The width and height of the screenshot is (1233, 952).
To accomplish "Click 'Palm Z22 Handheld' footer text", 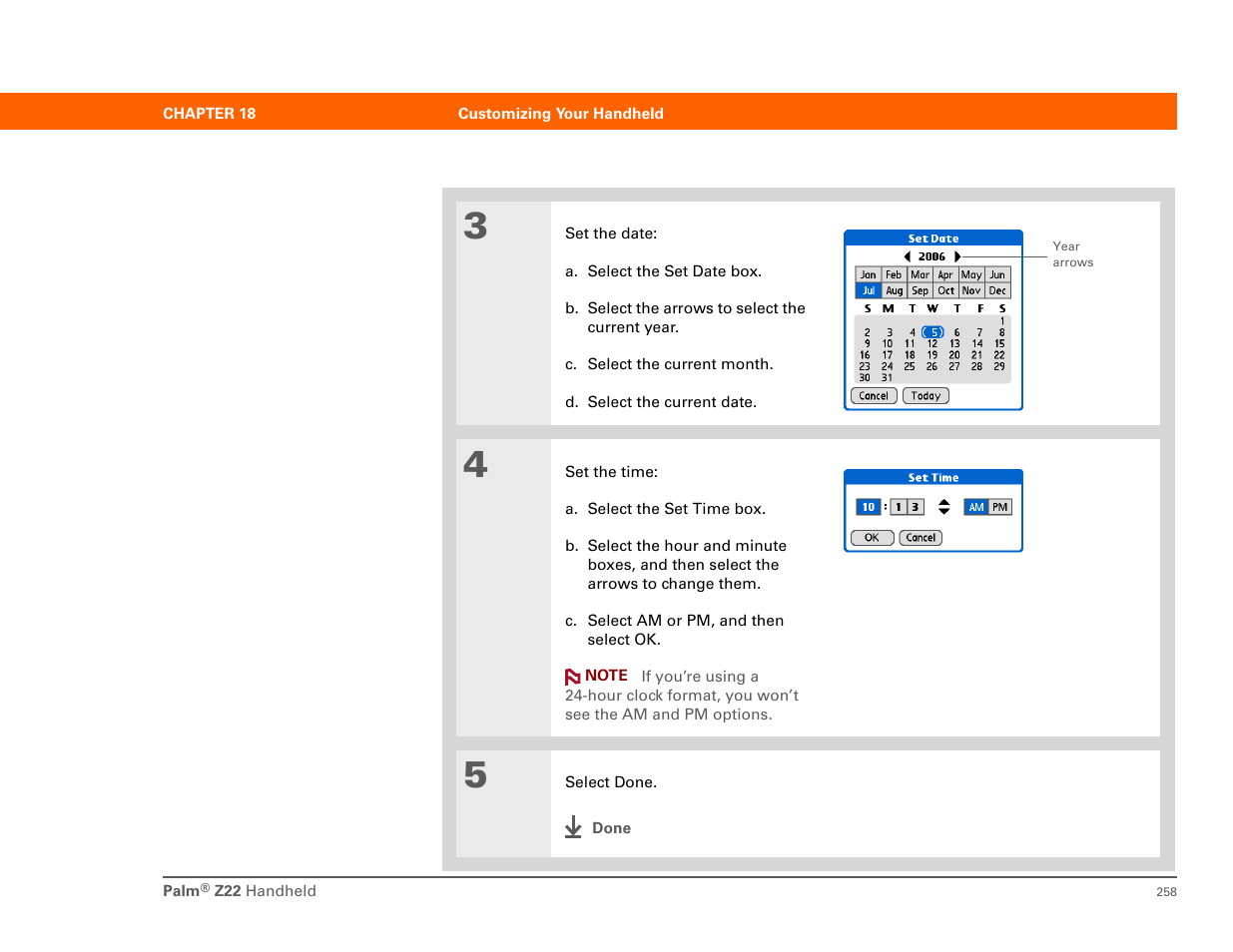I will [x=240, y=891].
